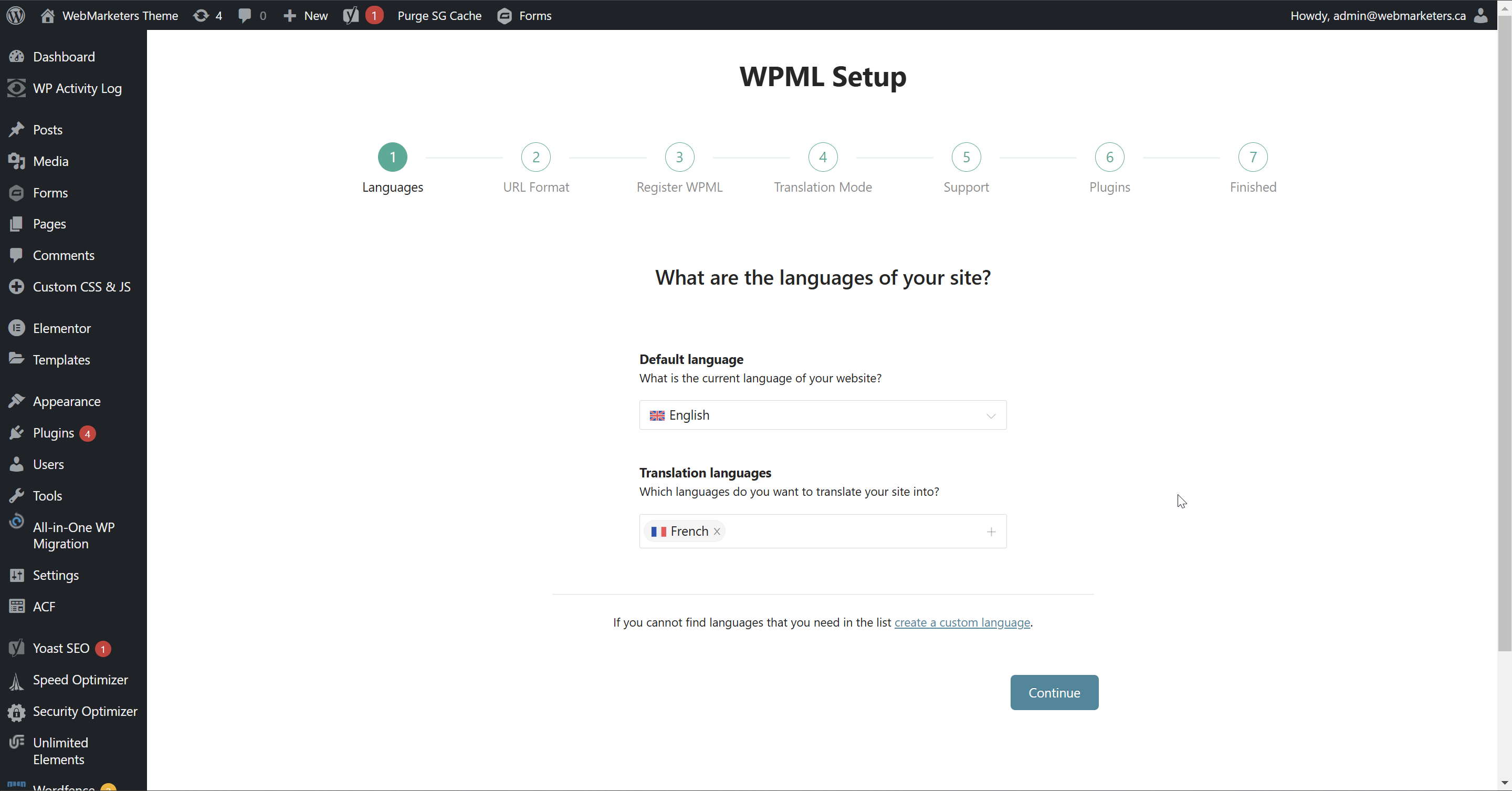Open the Plugins menu in sidebar
This screenshot has width=1512, height=791.
(x=54, y=433)
